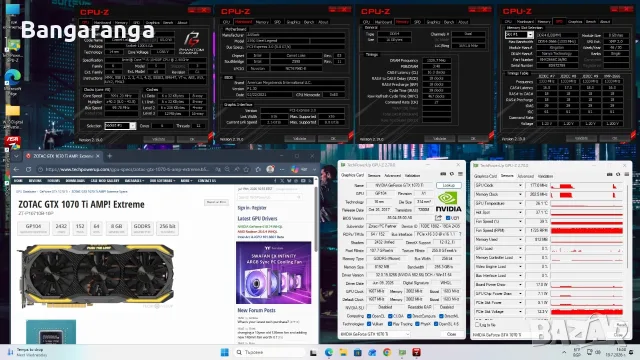
Task: Open a new browser tab with plus button
Action: coord(109,156)
